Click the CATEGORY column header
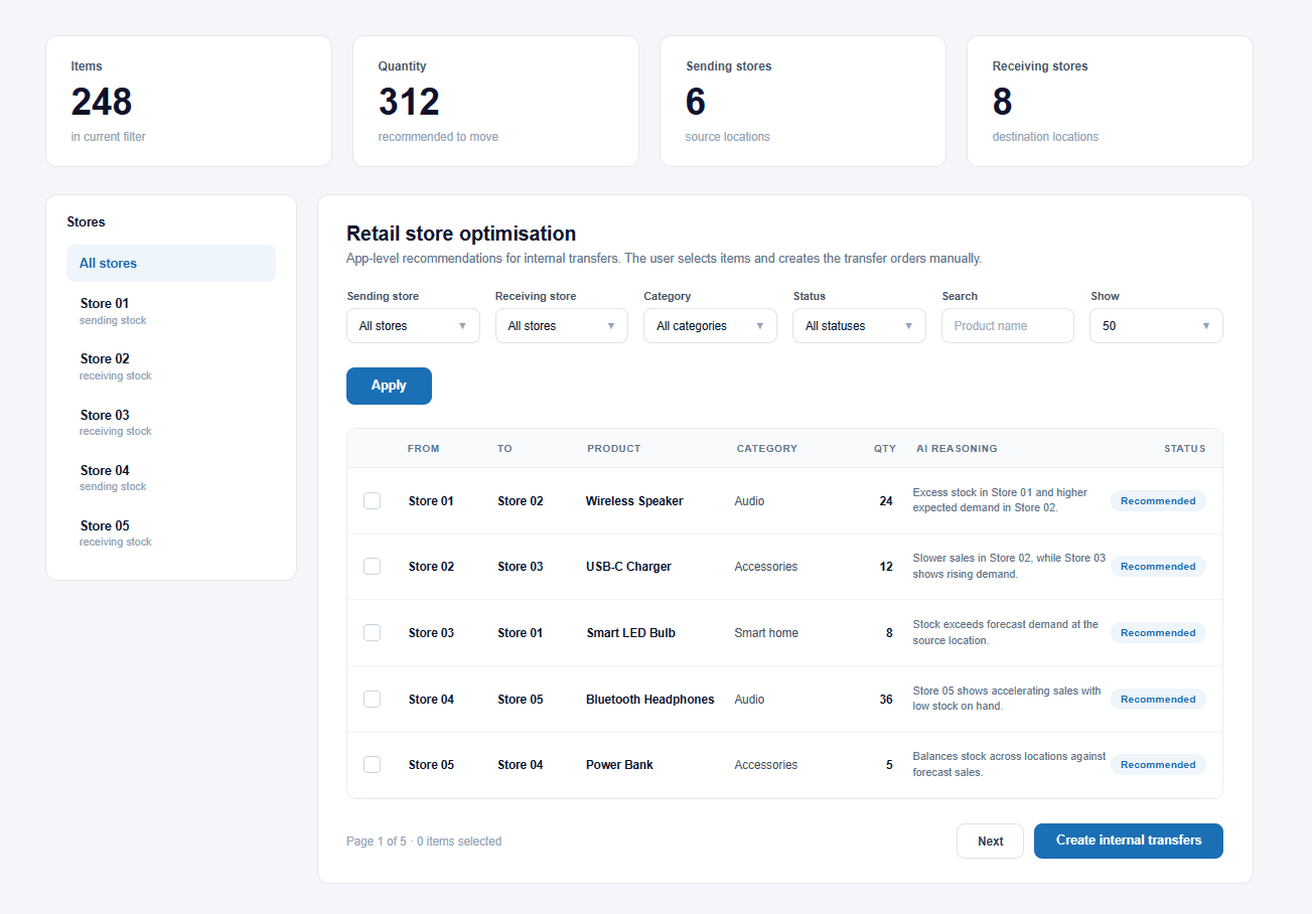The height and width of the screenshot is (914, 1312). click(x=767, y=449)
